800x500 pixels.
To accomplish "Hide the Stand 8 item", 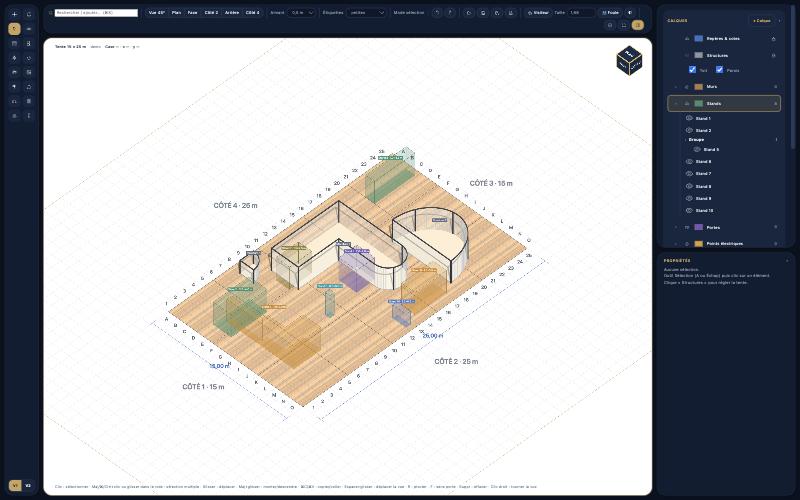I will coord(689,186).
